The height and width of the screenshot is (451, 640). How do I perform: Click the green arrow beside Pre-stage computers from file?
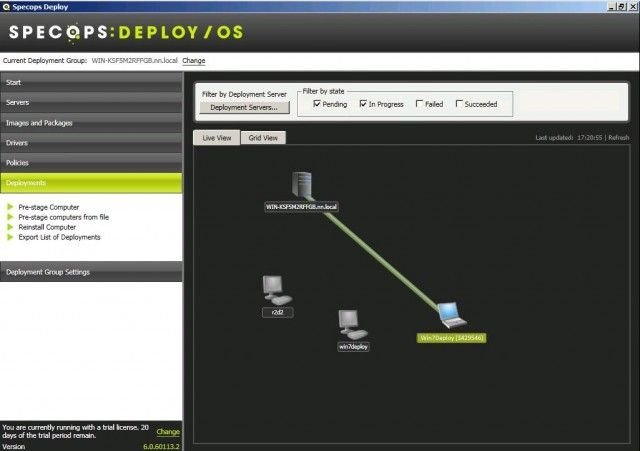point(10,217)
